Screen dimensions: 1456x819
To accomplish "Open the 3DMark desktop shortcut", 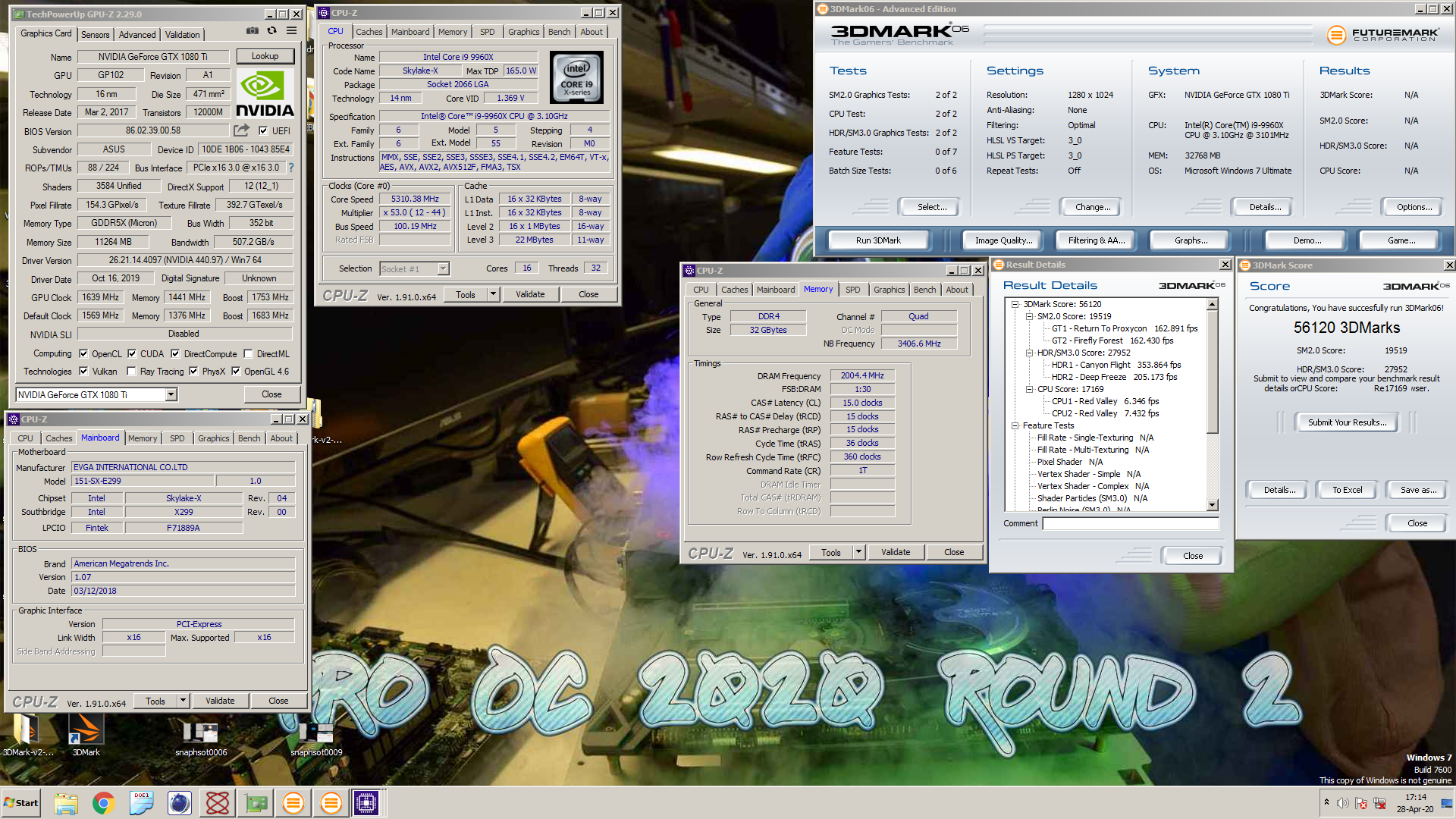I will coord(86,734).
